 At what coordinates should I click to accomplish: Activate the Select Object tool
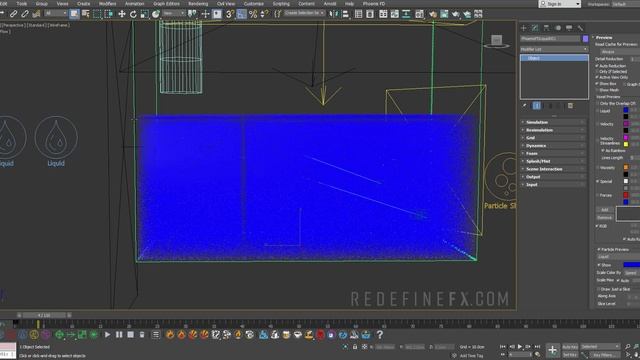pos(74,14)
